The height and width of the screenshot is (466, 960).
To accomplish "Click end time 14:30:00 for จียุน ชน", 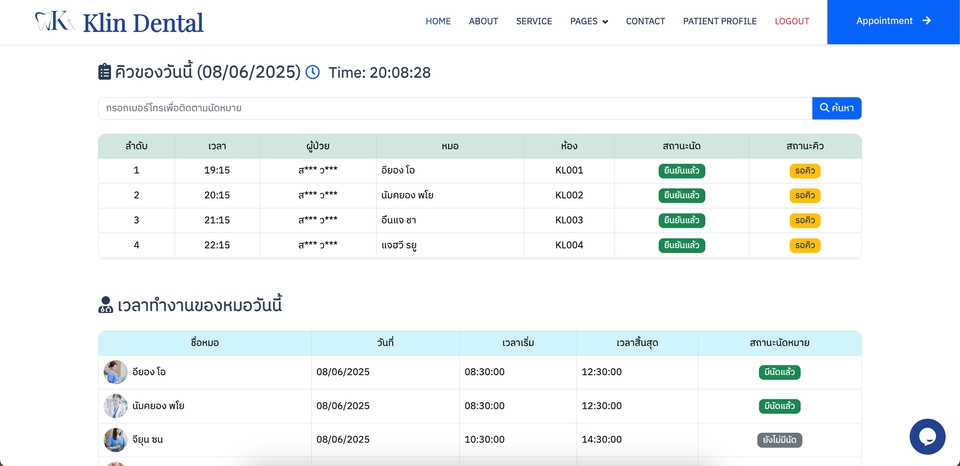I will [x=602, y=440].
